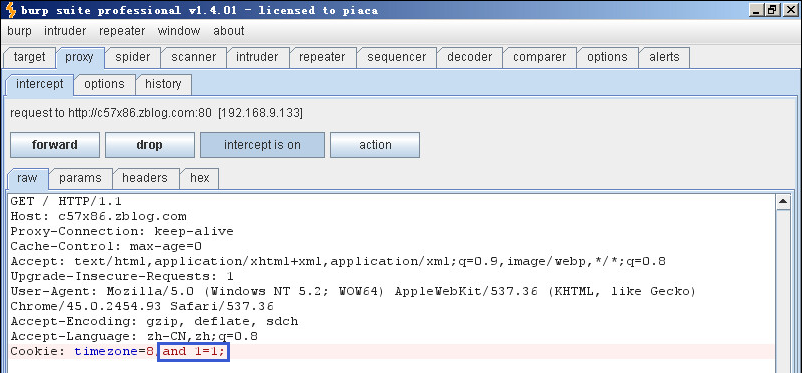Click the 'Proxy-Connection: keep-alive' line
Screen dimensions: 802x373
tap(122, 231)
